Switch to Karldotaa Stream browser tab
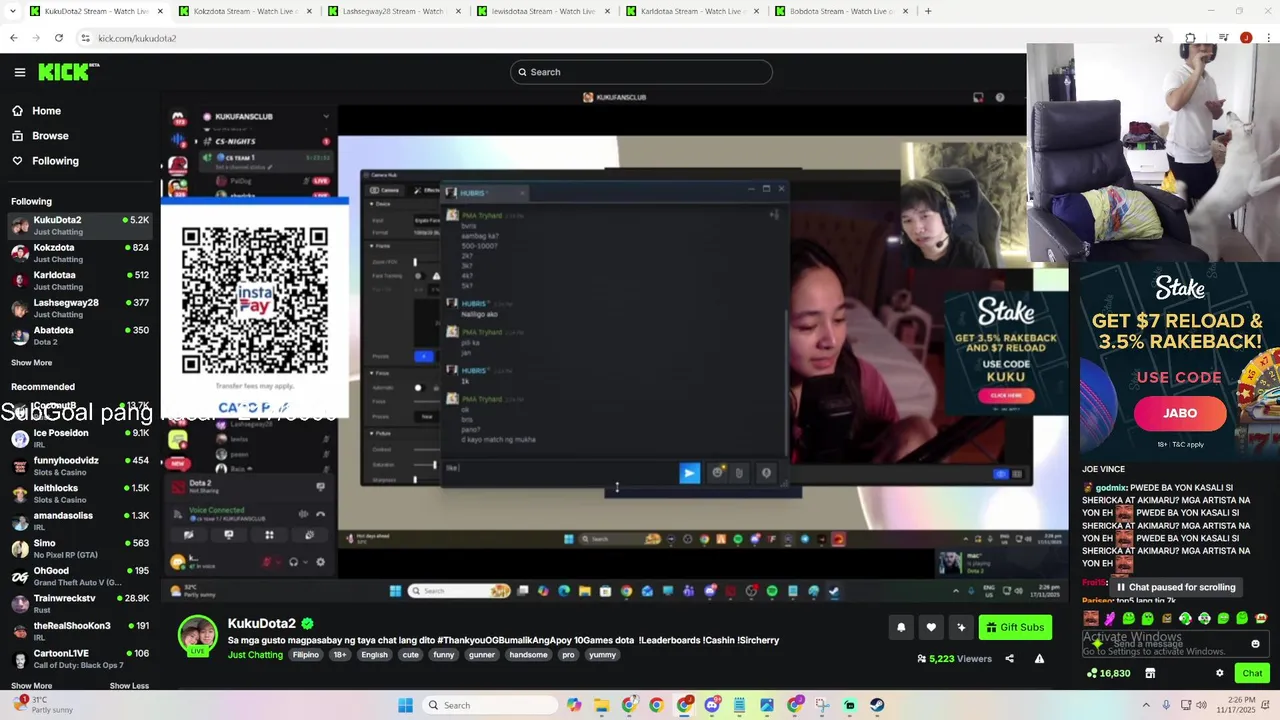The height and width of the screenshot is (720, 1280). coord(692,11)
